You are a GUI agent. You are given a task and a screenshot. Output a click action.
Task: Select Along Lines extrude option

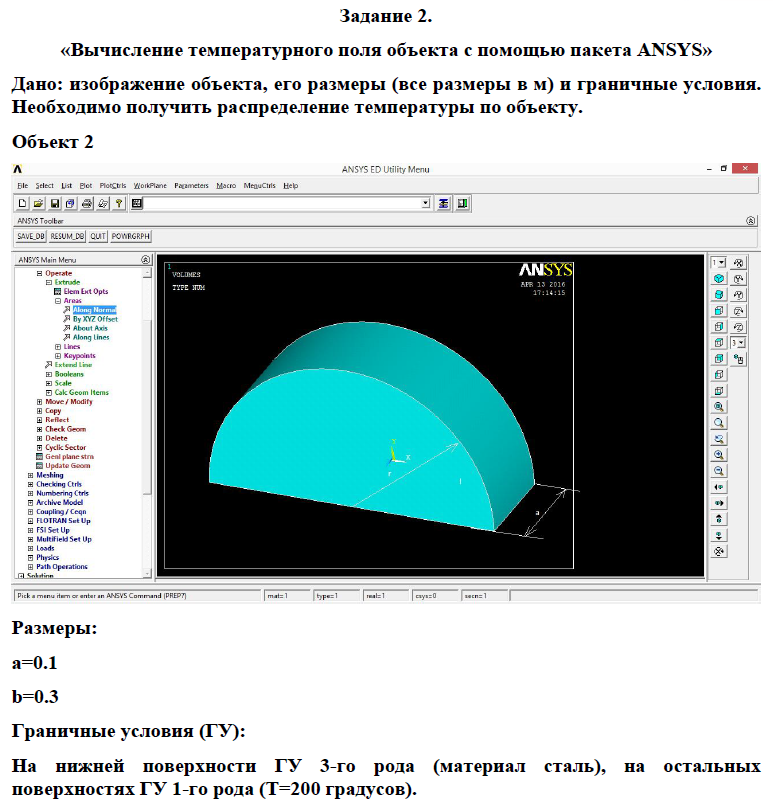tap(91, 338)
